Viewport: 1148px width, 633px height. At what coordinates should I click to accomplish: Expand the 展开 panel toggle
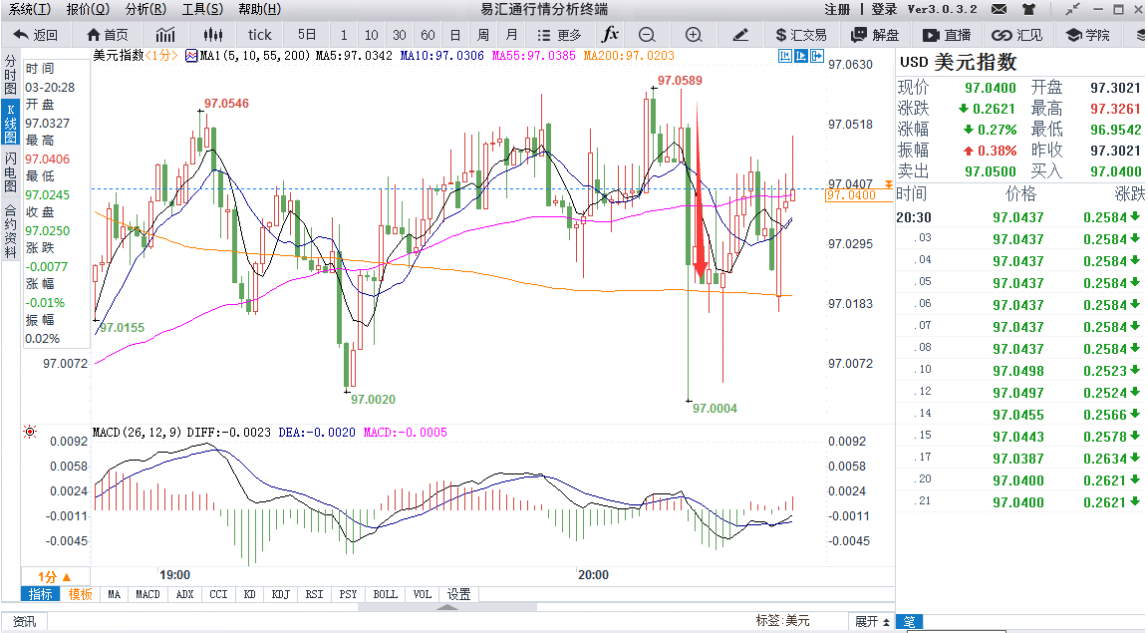[x=869, y=621]
